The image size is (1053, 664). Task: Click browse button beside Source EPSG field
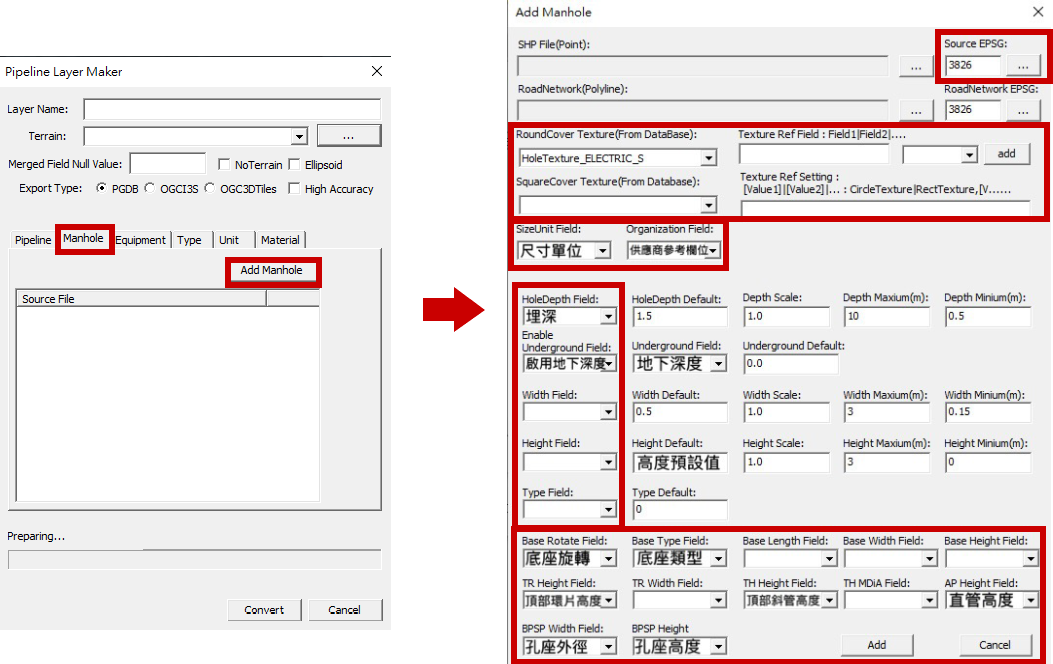pyautogui.click(x=1022, y=66)
